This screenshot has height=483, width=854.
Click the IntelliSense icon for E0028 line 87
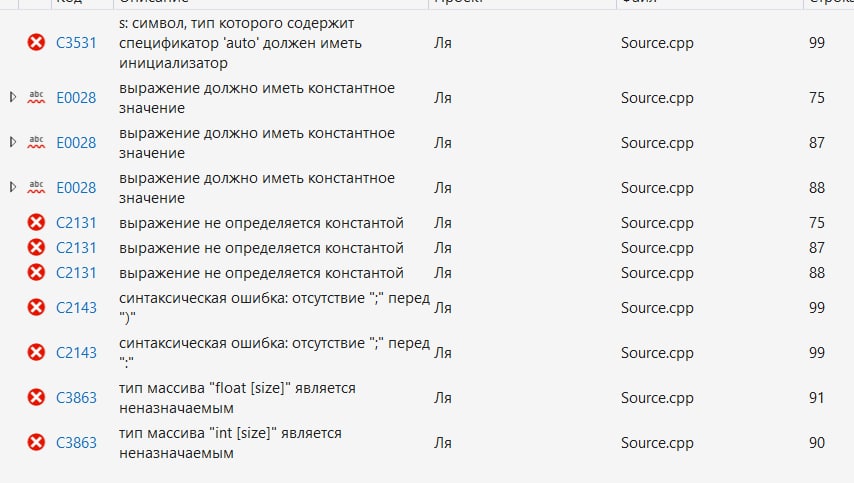[x=37, y=142]
